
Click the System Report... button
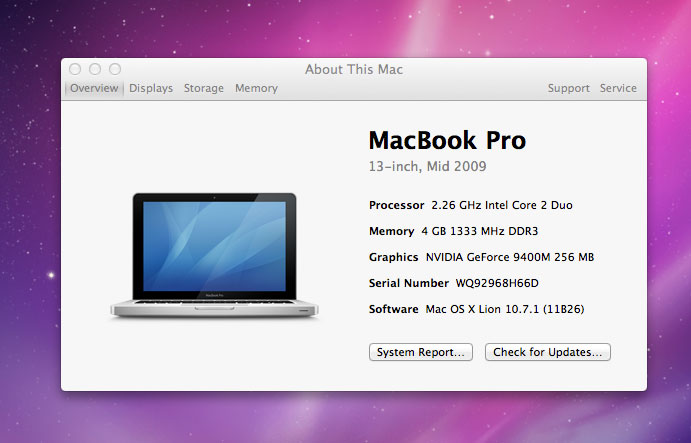coord(421,352)
